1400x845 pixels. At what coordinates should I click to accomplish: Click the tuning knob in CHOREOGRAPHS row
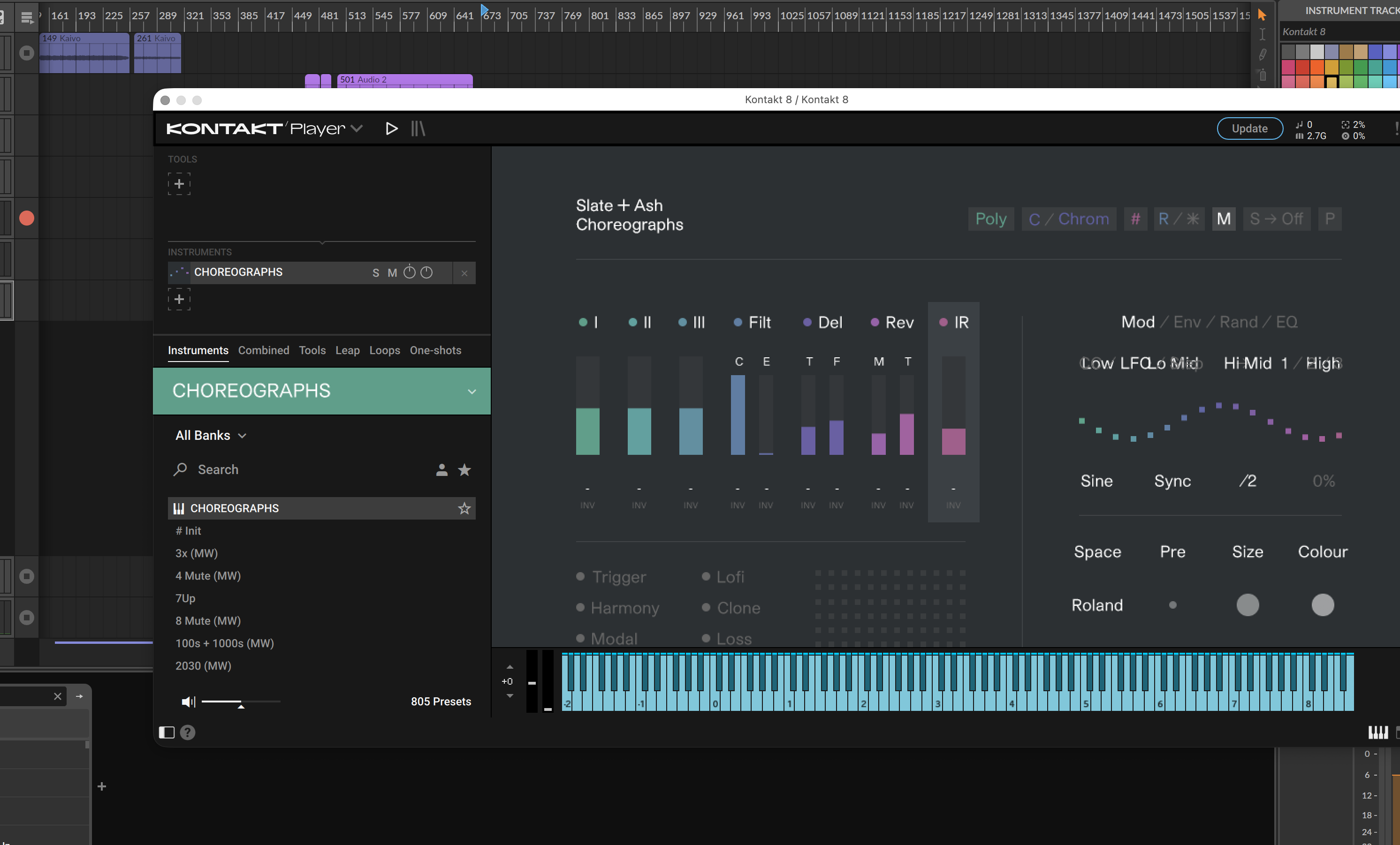click(409, 272)
